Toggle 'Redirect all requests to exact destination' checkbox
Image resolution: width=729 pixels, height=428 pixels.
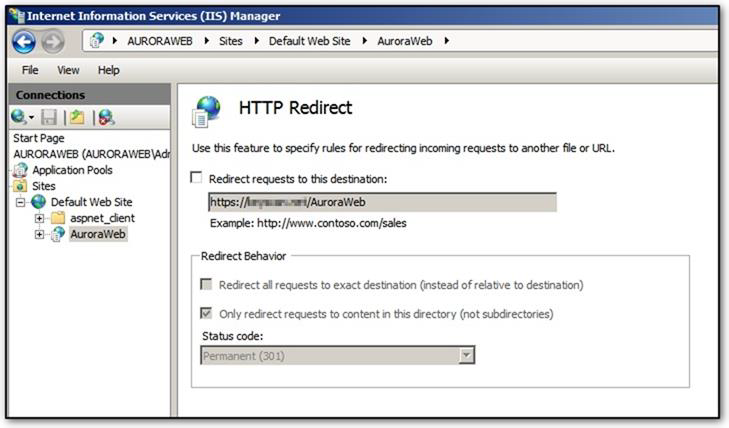pos(208,285)
